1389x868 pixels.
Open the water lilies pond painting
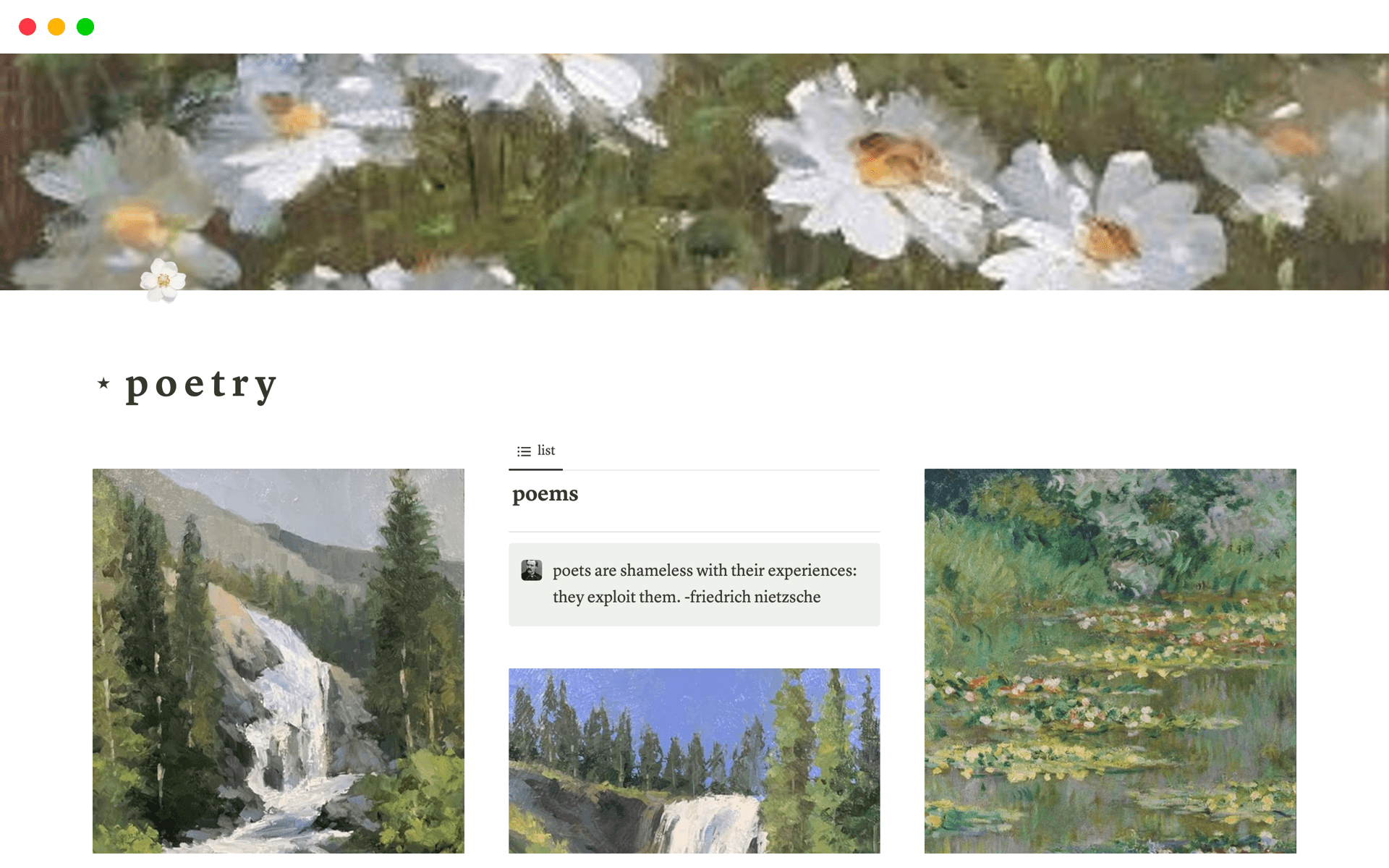point(1110,661)
